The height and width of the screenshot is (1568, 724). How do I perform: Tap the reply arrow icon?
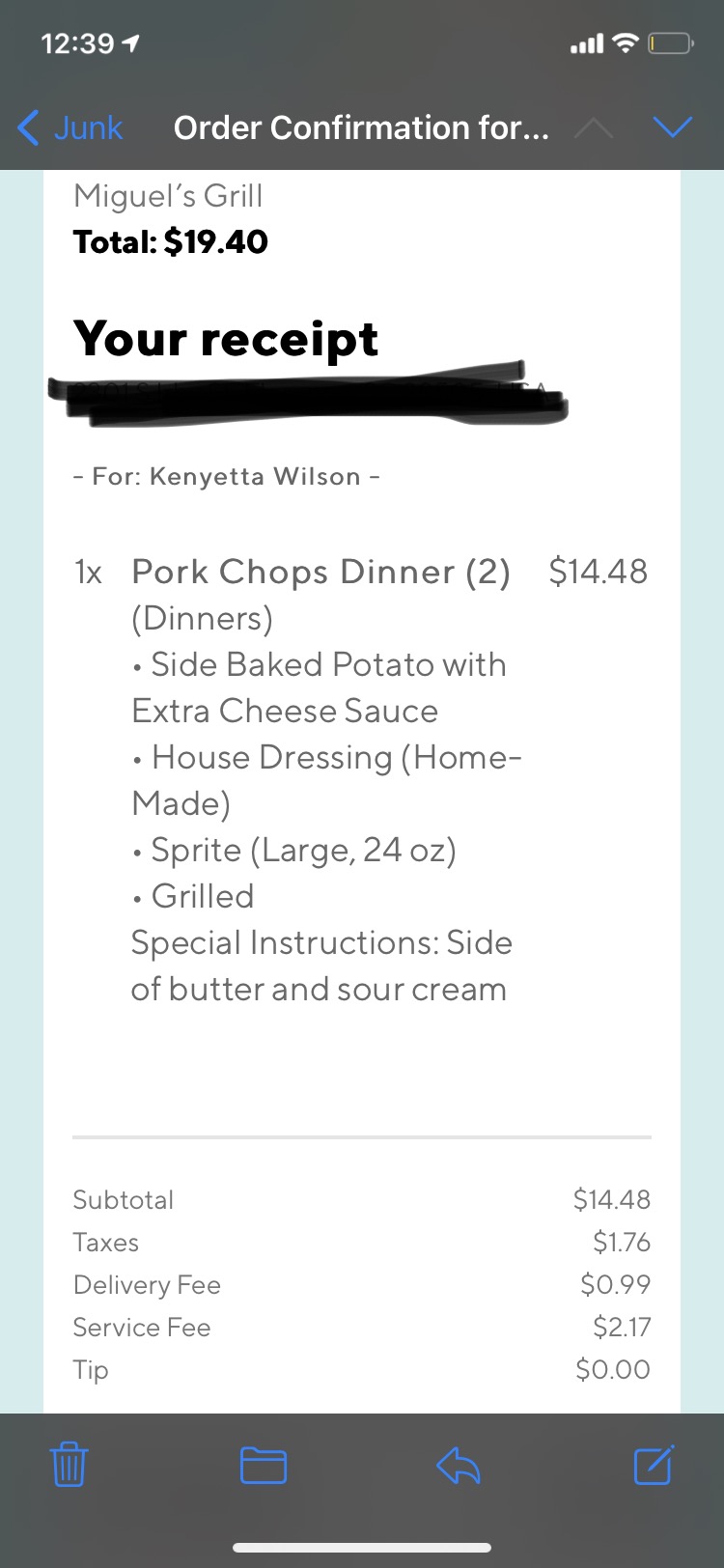pyautogui.click(x=459, y=1466)
